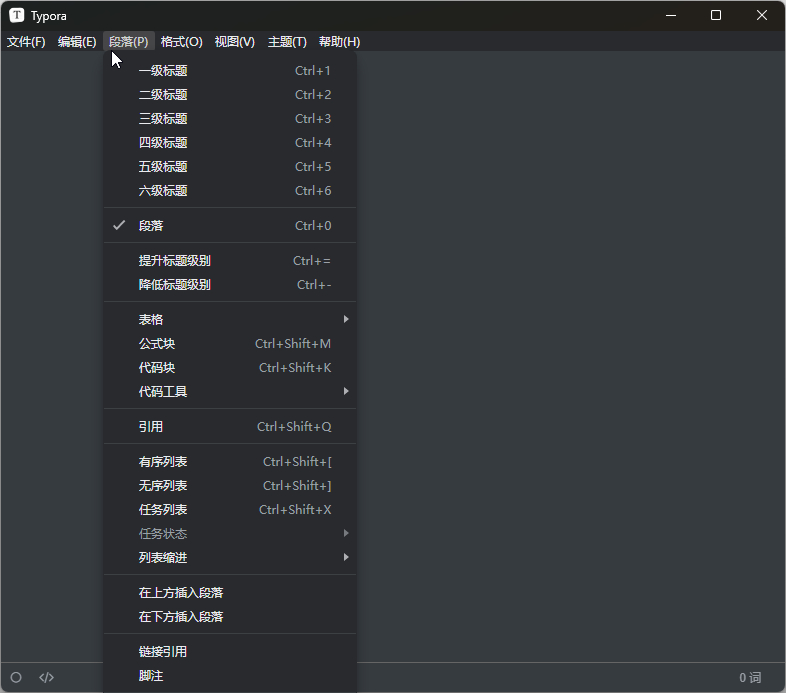This screenshot has height=693, width=786.
Task: Open the 格式(O) menu
Action: click(181, 42)
